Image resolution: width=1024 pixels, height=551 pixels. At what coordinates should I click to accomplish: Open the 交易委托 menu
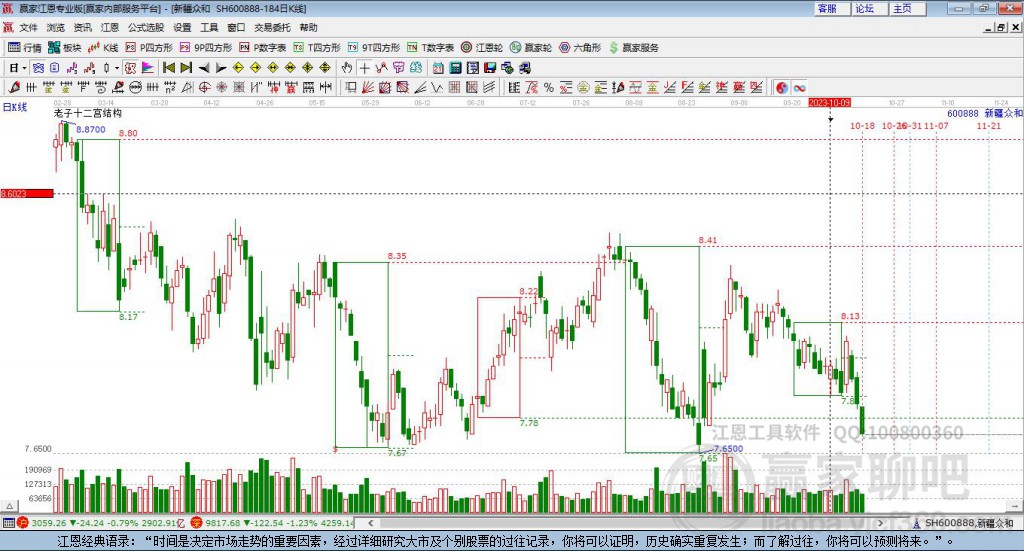(272, 27)
